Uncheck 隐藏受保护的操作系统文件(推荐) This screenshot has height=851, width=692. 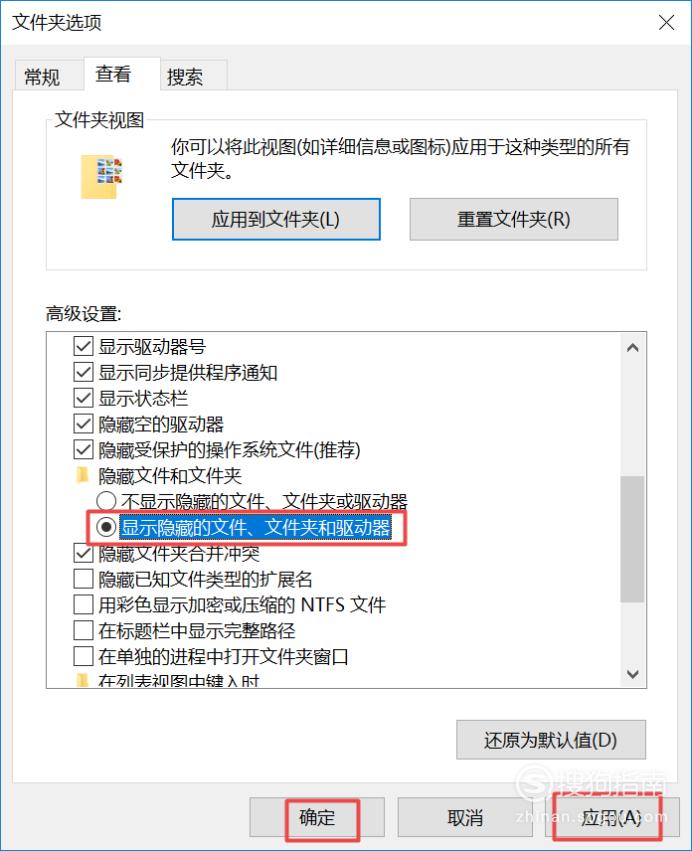83,449
